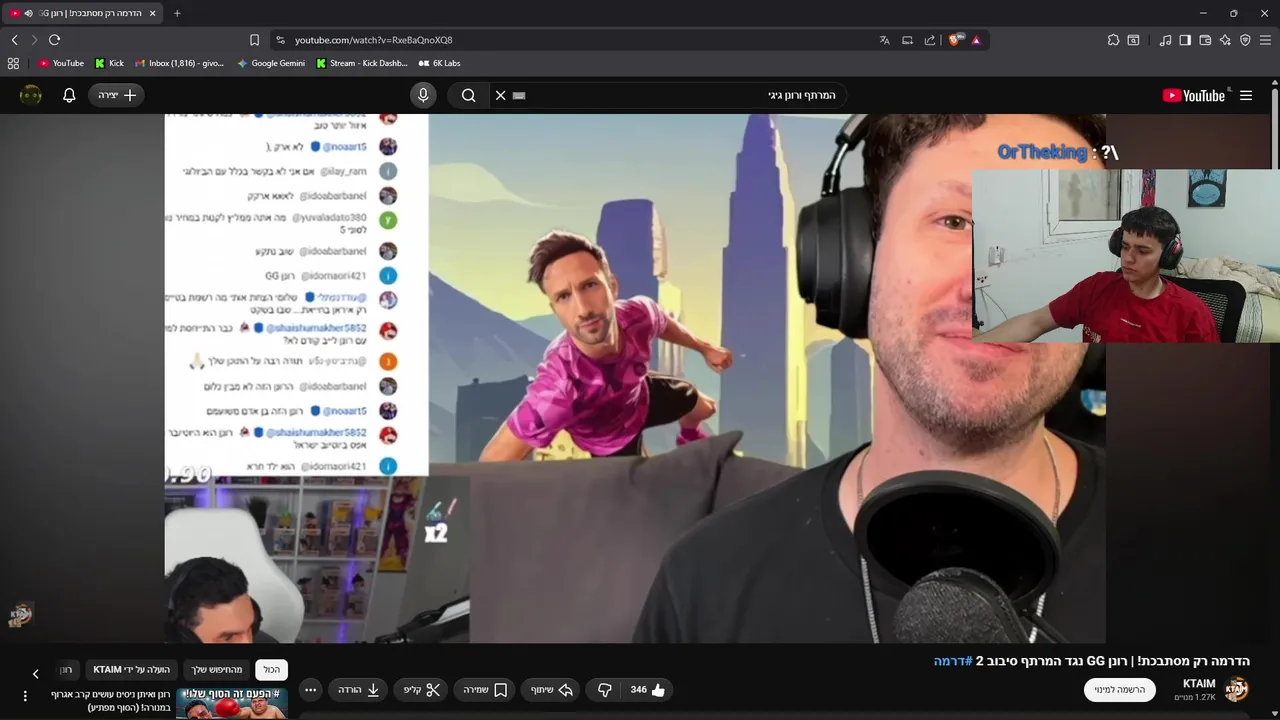Go back with the browser back arrow

pyautogui.click(x=15, y=40)
